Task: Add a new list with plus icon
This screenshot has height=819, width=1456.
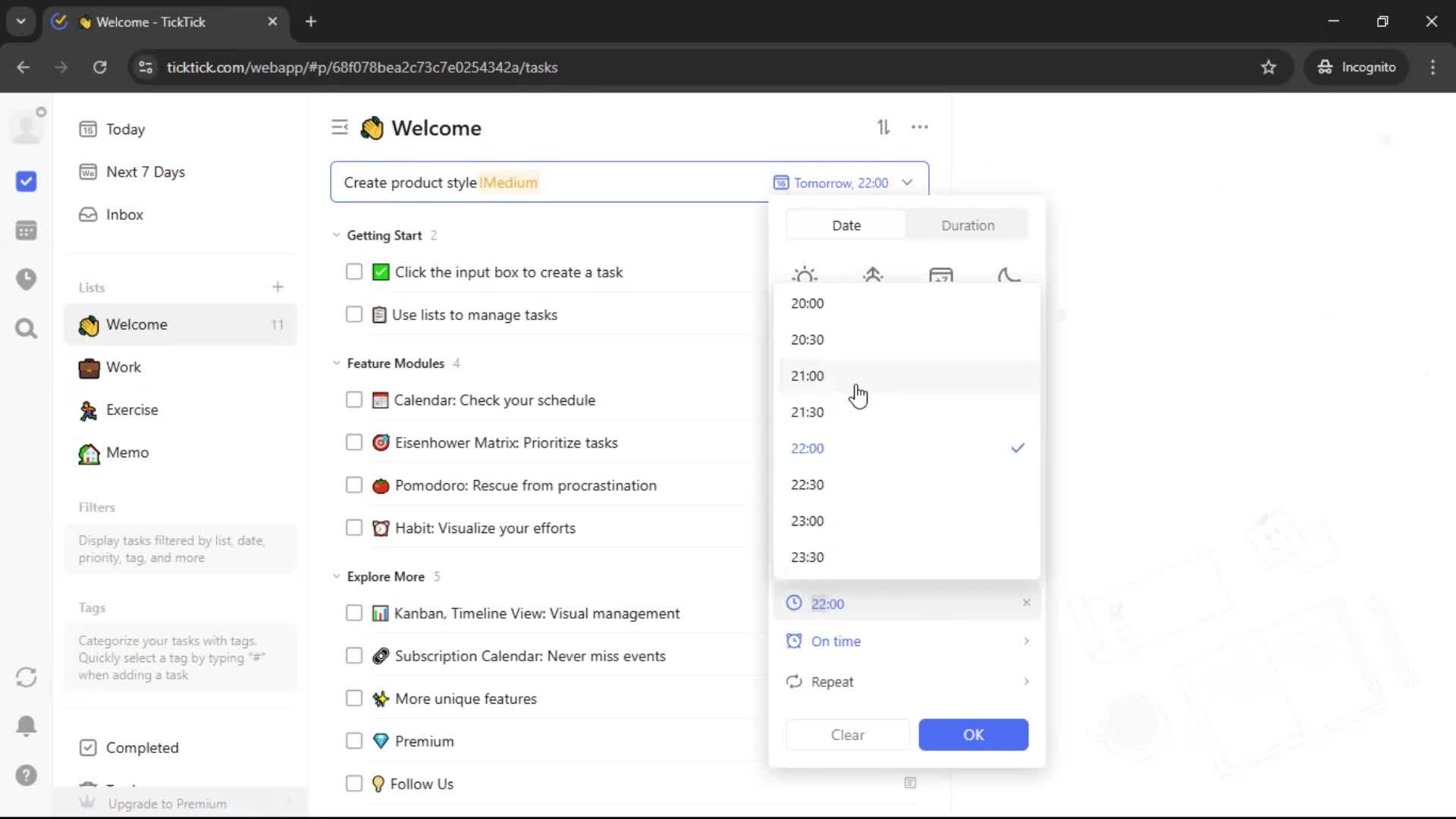Action: (278, 287)
